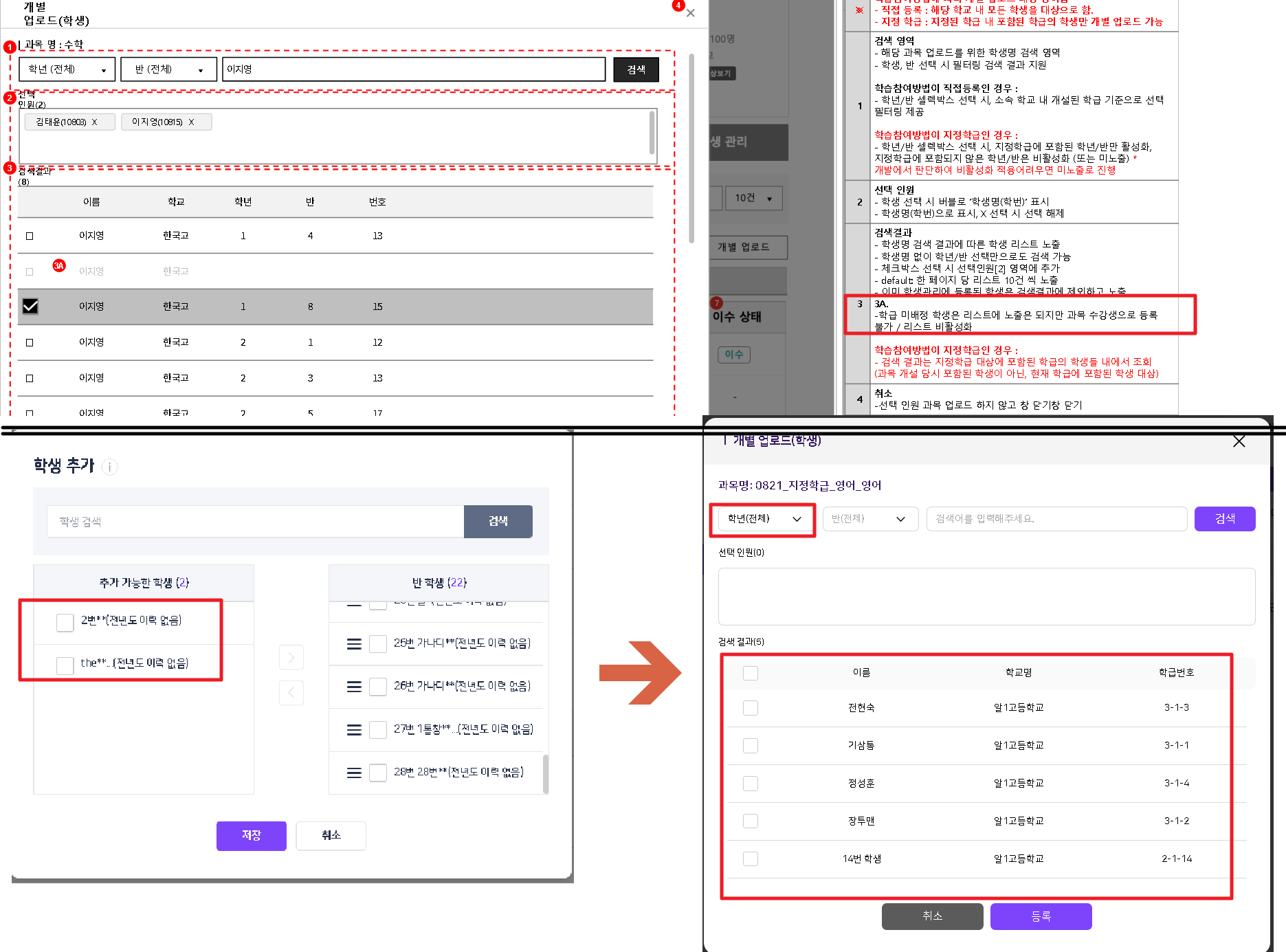
Task: Check the box for student 전현숙
Action: 751,708
